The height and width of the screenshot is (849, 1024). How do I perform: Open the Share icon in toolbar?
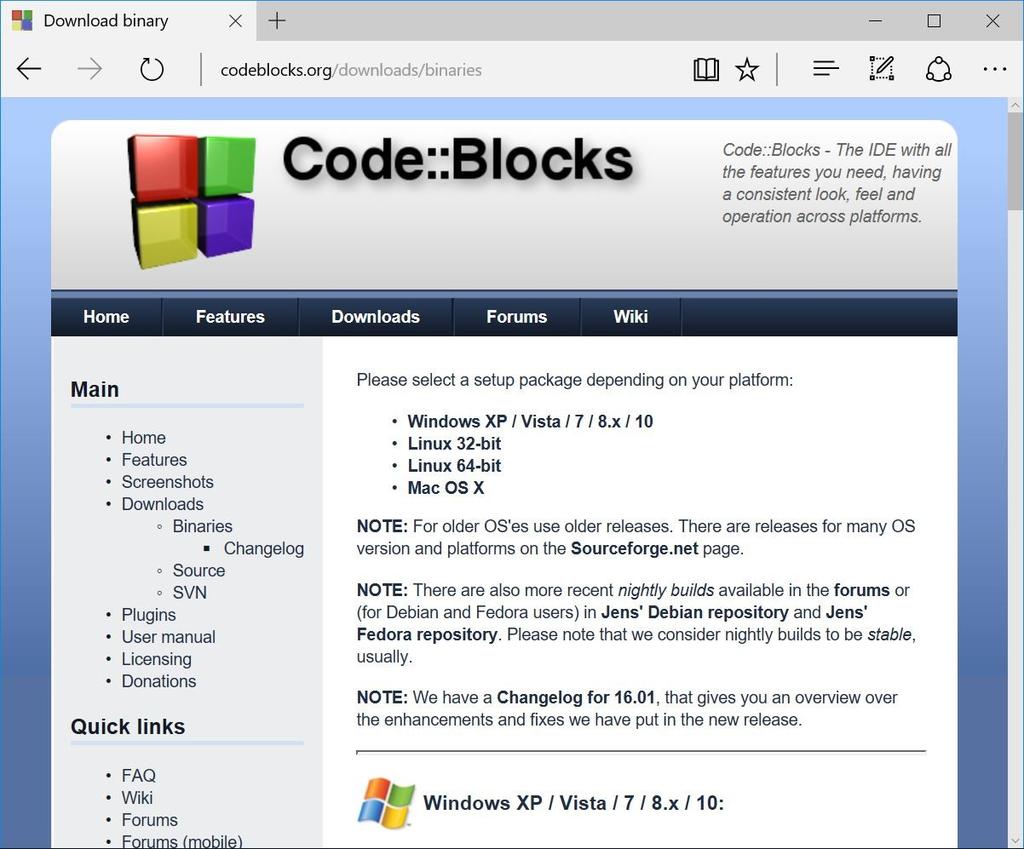pos(938,69)
